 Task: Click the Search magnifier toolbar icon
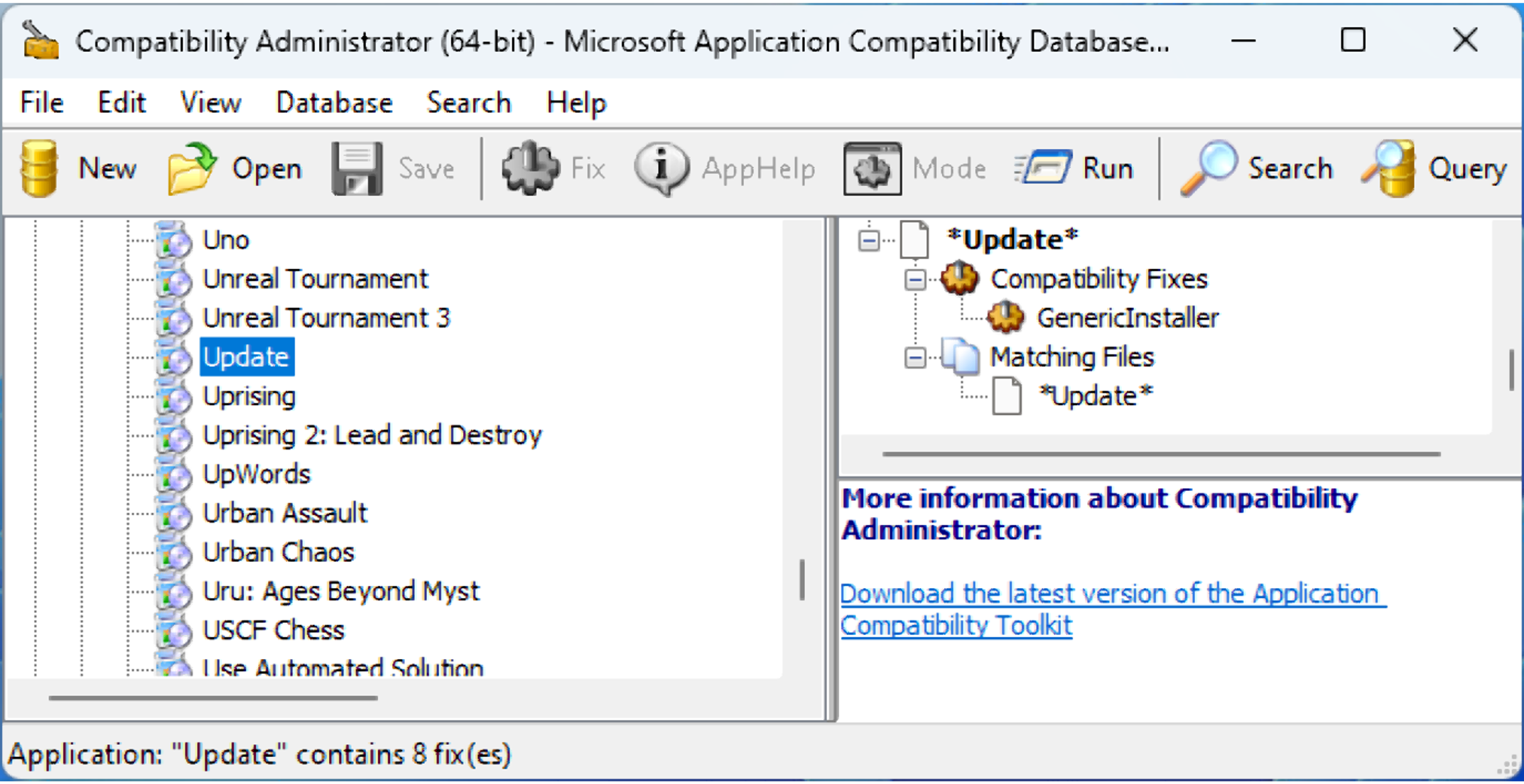point(1208,168)
